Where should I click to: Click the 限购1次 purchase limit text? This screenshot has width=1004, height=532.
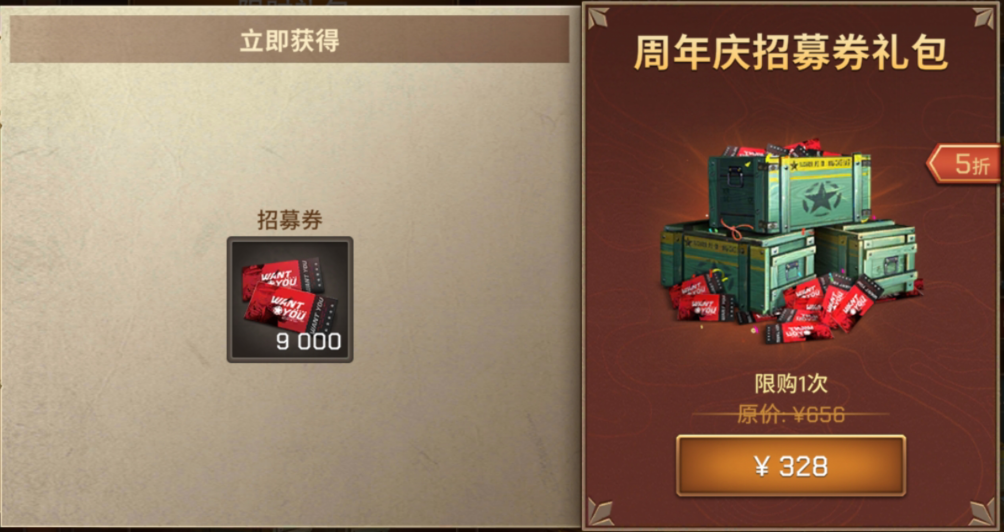coord(791,383)
